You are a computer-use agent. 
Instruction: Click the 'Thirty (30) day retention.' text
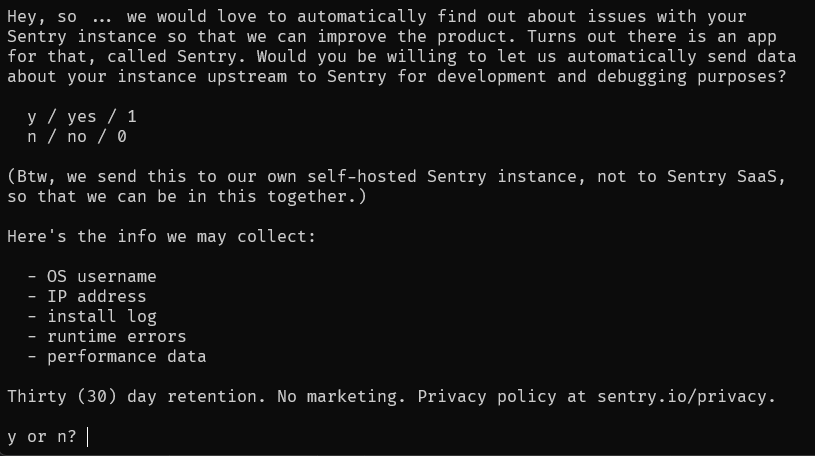coord(136,397)
